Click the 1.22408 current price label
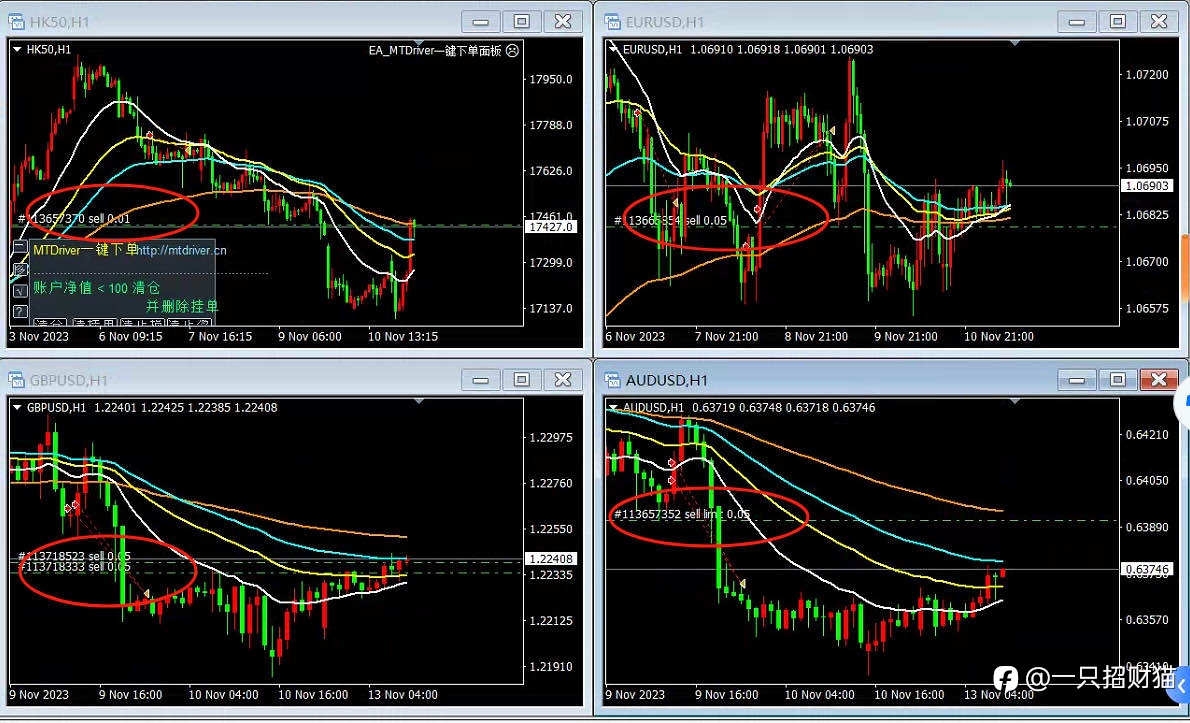Screen dimensions: 1190x723 click(x=551, y=559)
